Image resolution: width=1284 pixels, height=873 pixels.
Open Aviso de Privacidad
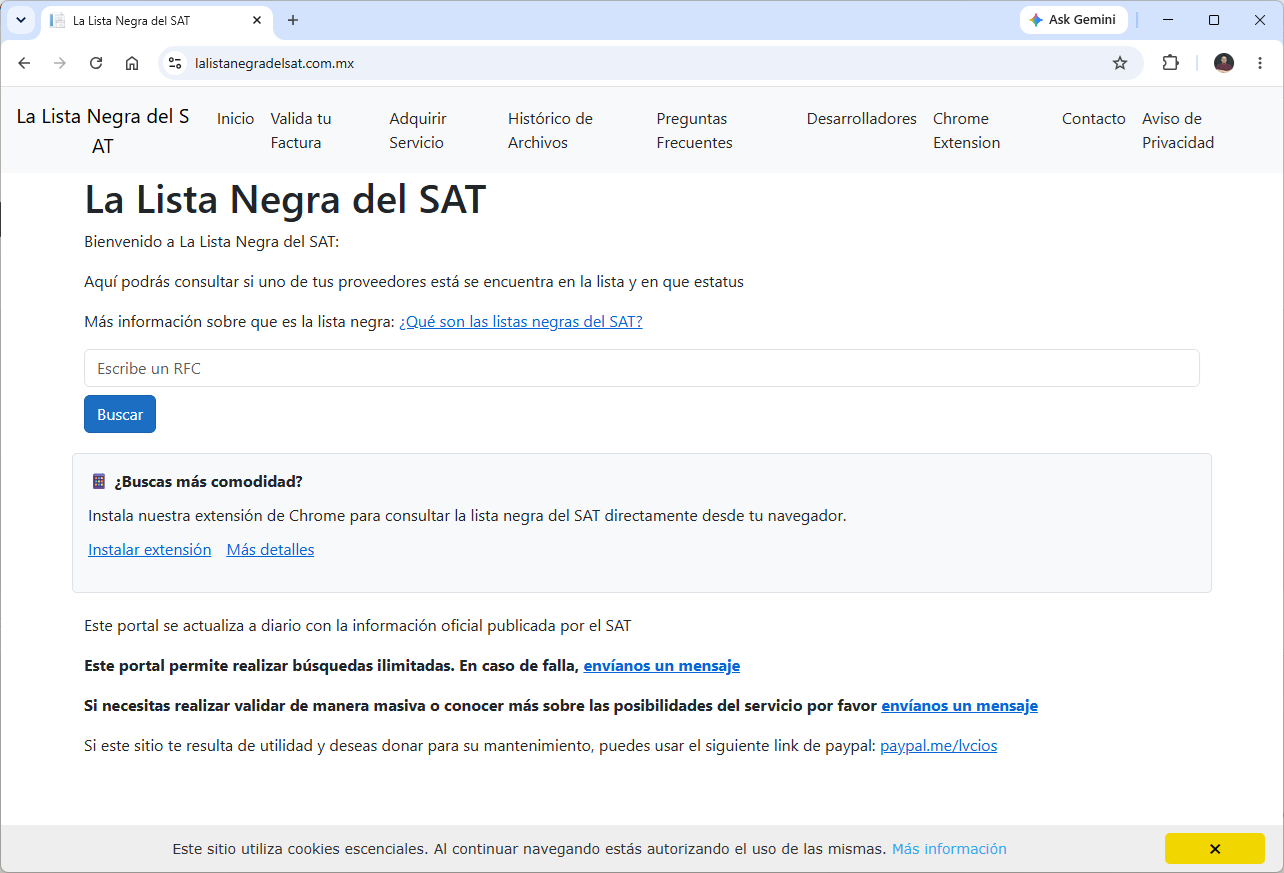(x=1178, y=130)
